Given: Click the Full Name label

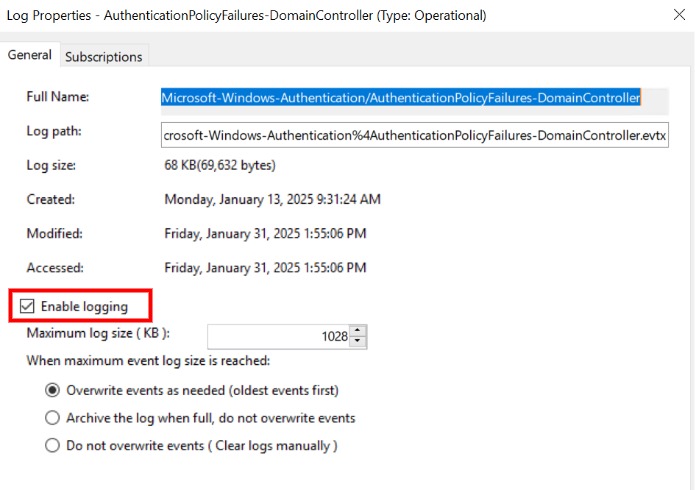Looking at the screenshot, I should [x=58, y=97].
